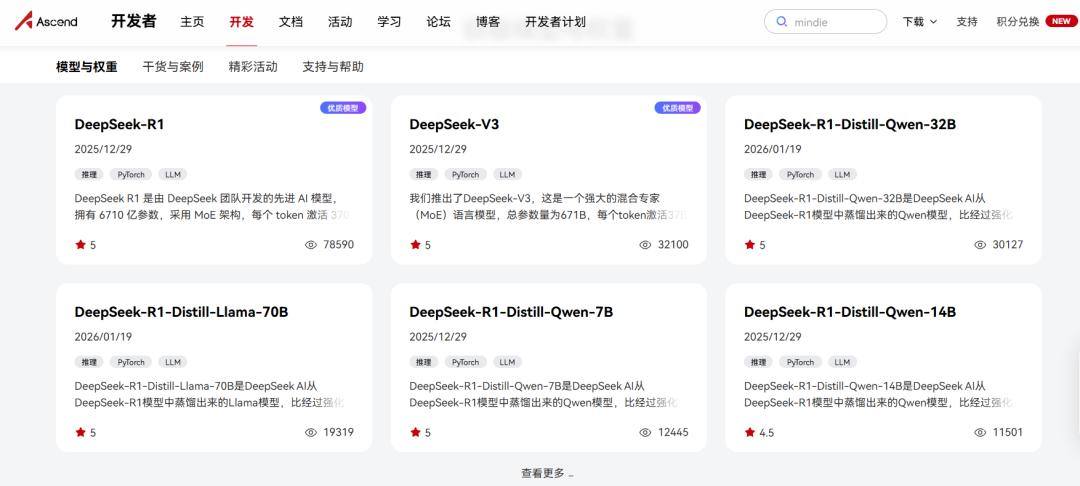Expand the 下载 dropdown menu
Viewport: 1080px width, 486px height.
pos(919,22)
